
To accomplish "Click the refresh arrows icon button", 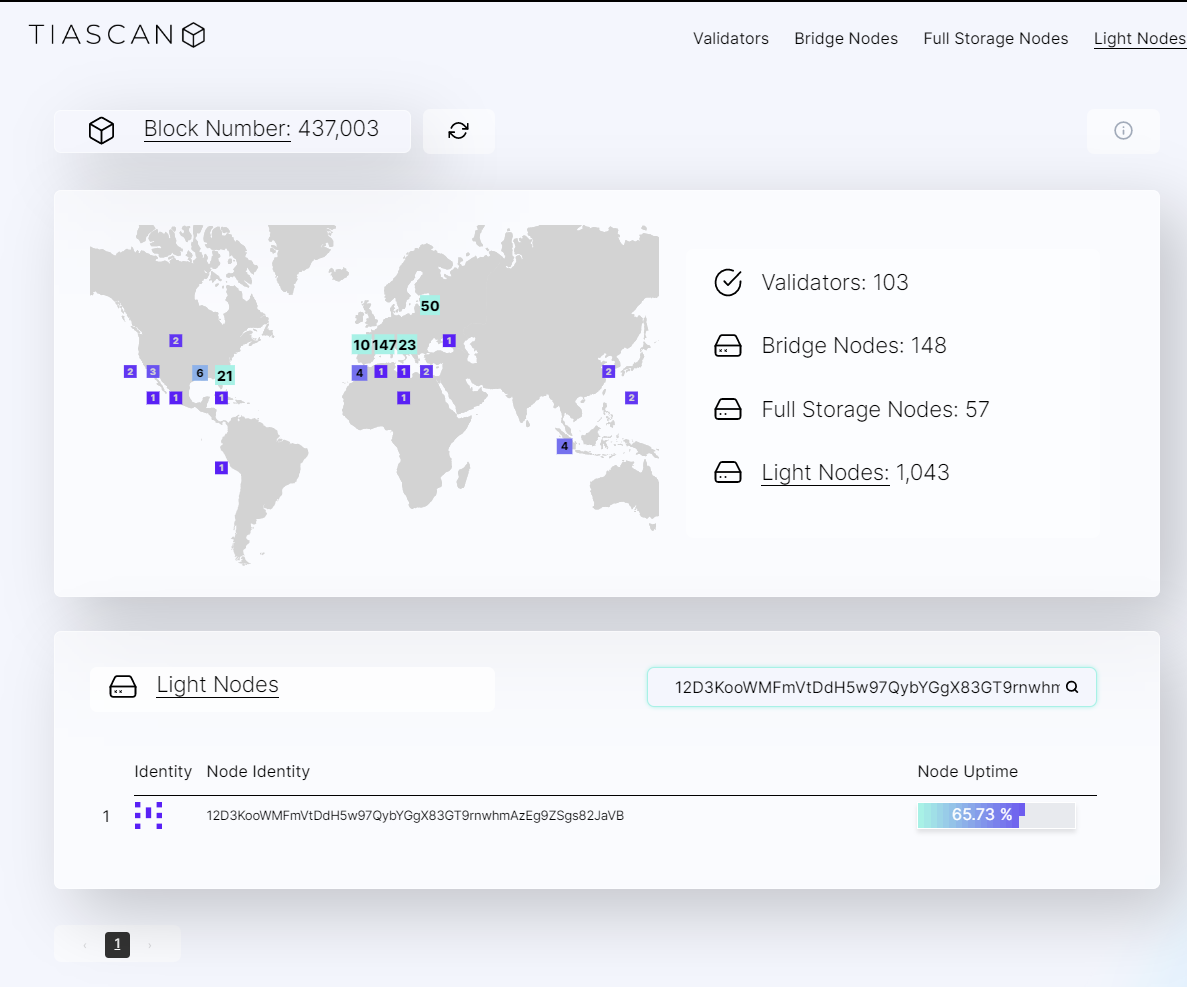I will point(459,131).
